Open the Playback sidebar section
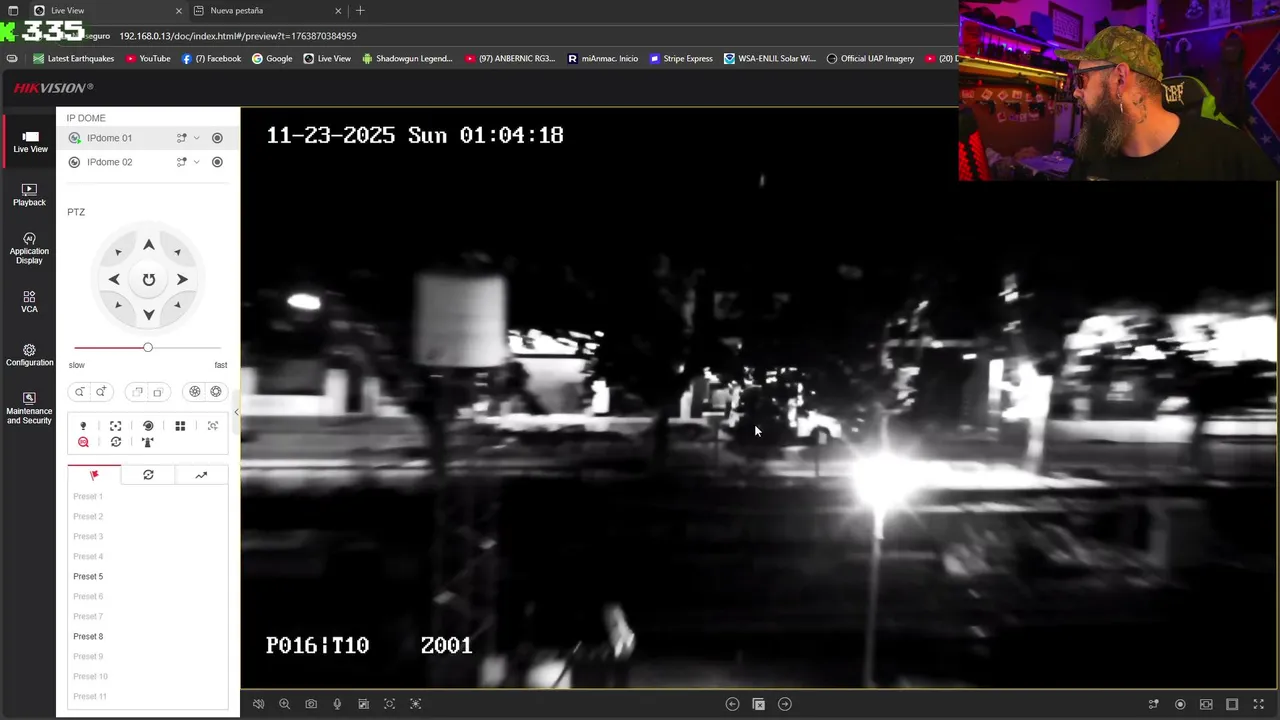 (x=29, y=195)
